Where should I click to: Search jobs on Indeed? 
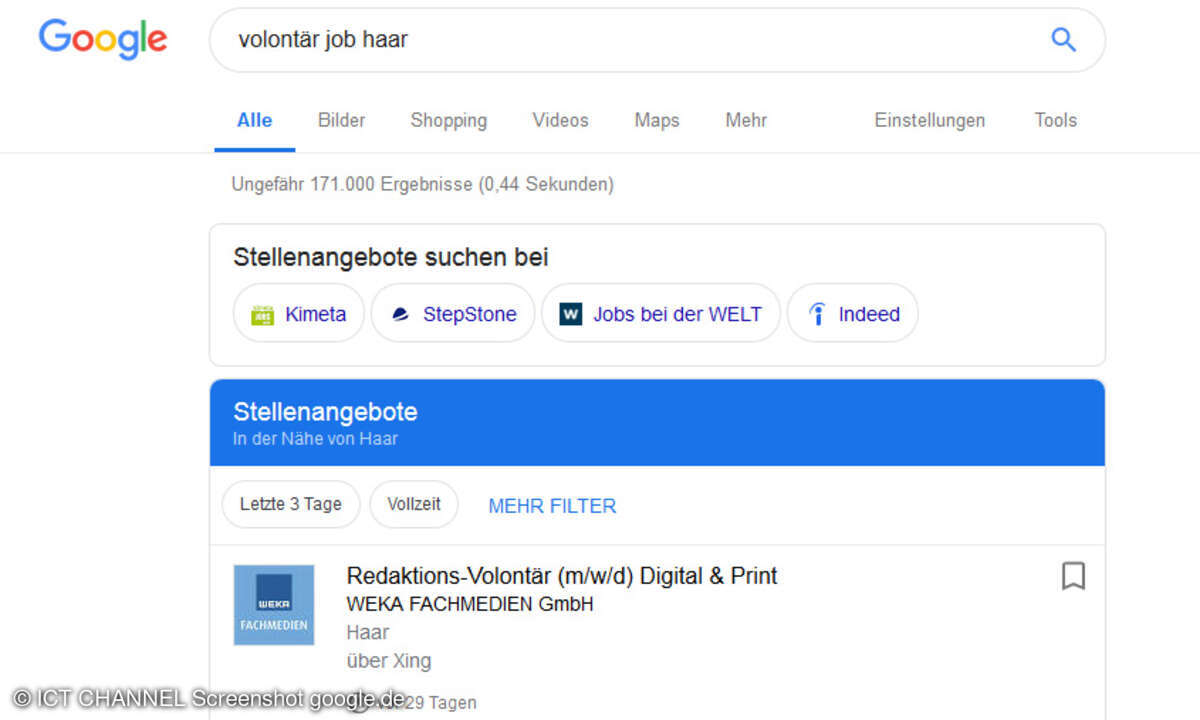click(853, 314)
